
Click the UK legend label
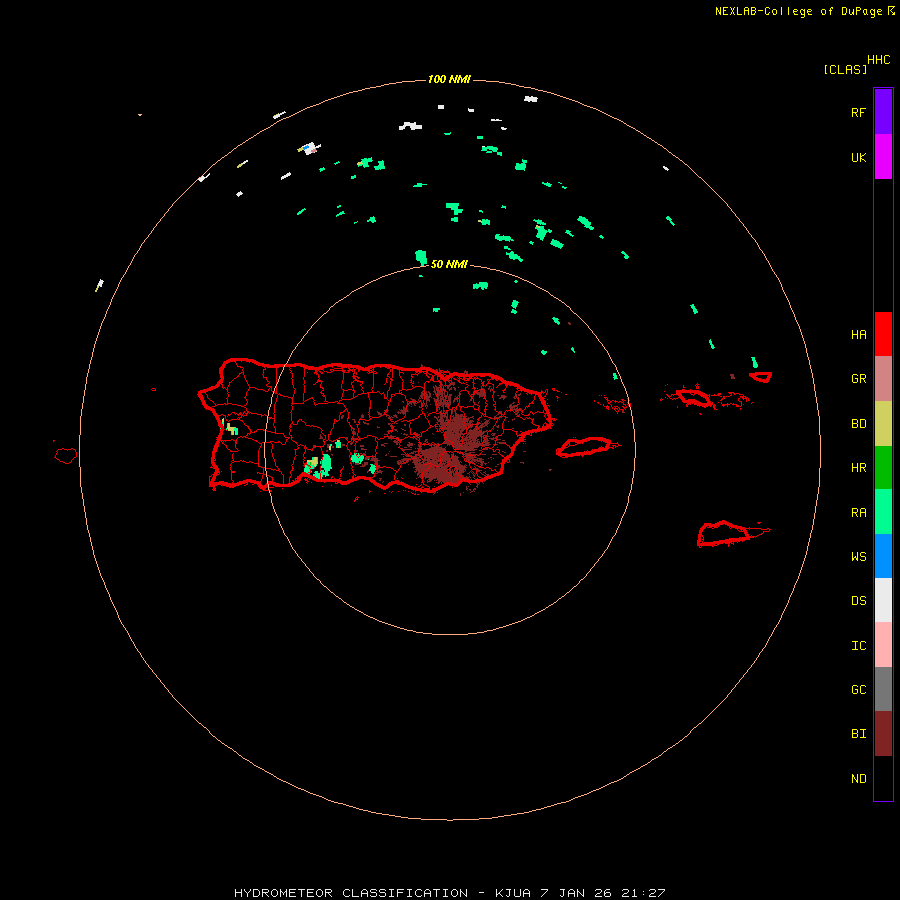(x=858, y=158)
